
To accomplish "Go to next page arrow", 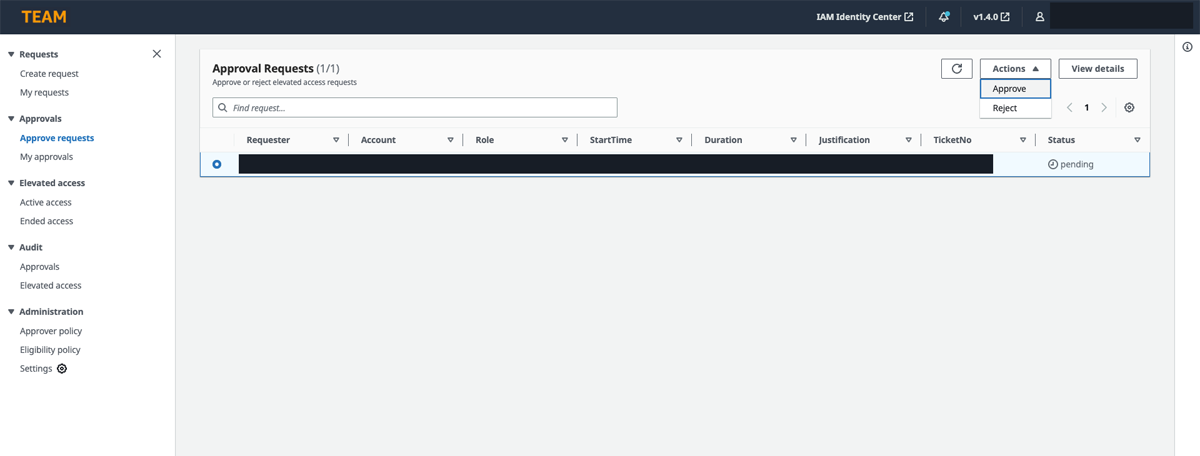I will click(1104, 108).
